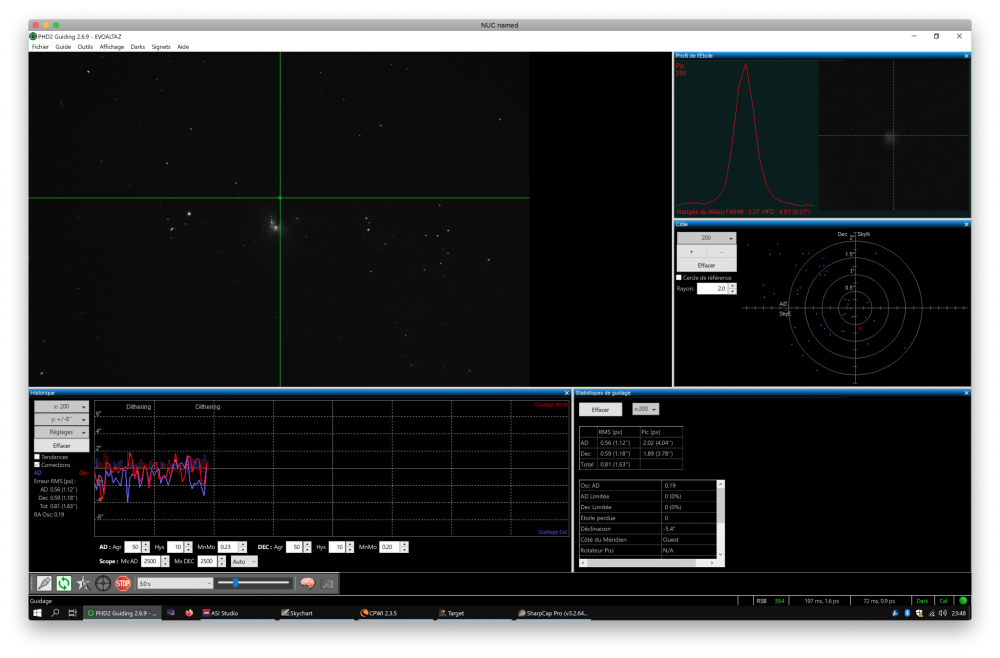Click the network tray icon

(x=931, y=613)
